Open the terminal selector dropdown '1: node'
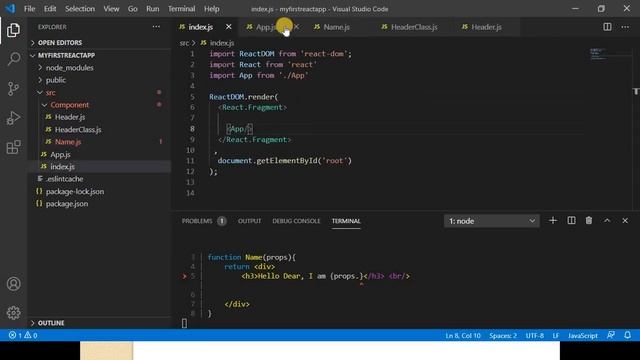The image size is (640, 360). pos(491,221)
